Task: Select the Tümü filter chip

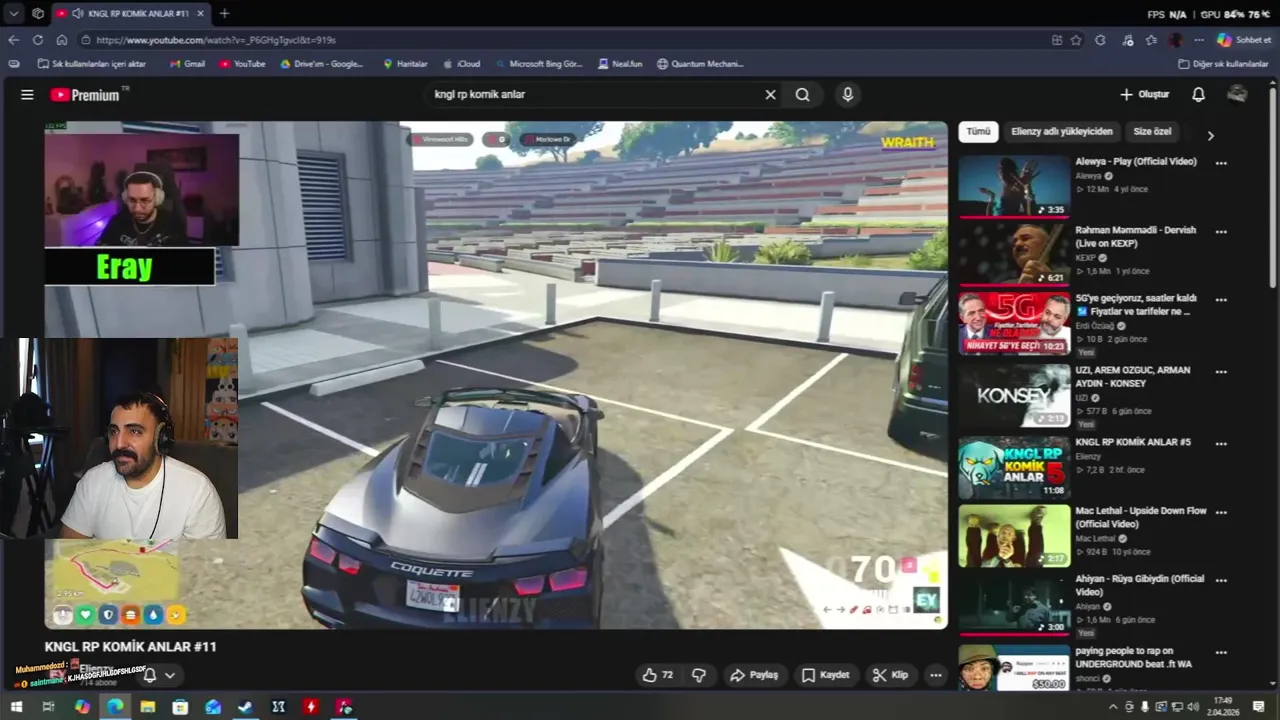Action: (978, 131)
